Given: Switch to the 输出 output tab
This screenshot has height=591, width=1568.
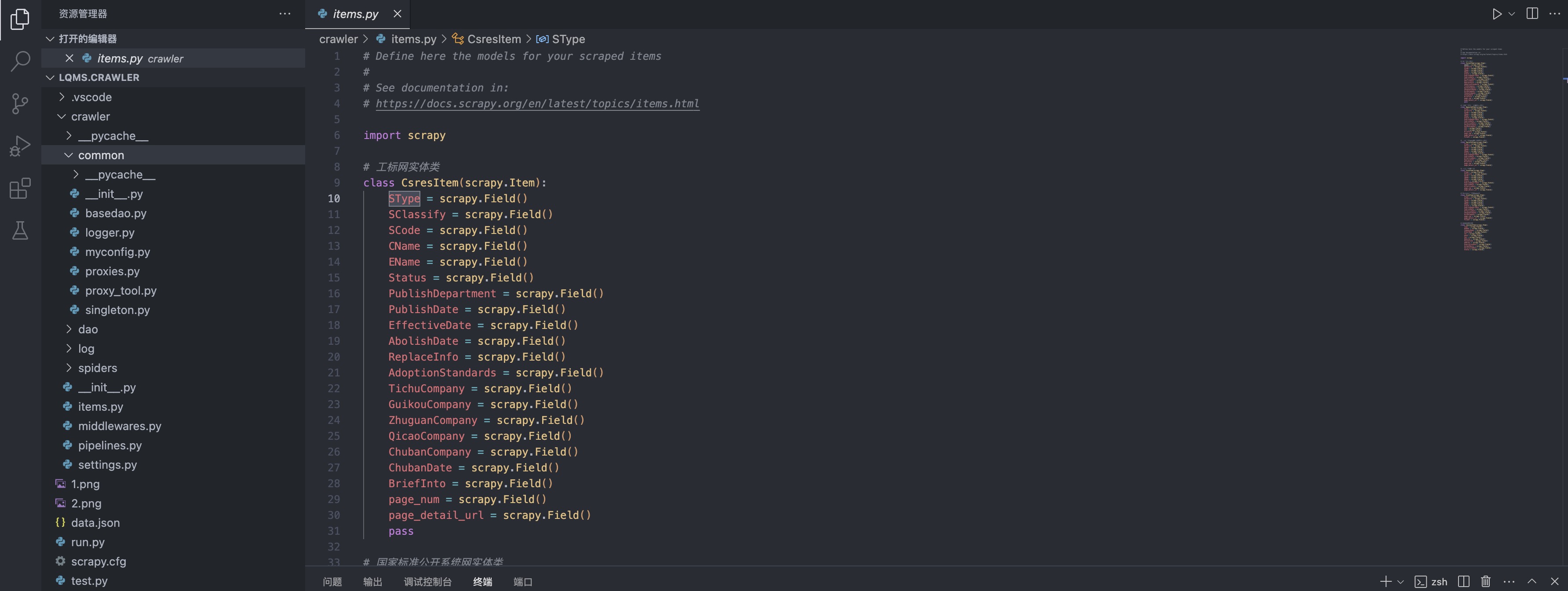Looking at the screenshot, I should pyautogui.click(x=372, y=582).
